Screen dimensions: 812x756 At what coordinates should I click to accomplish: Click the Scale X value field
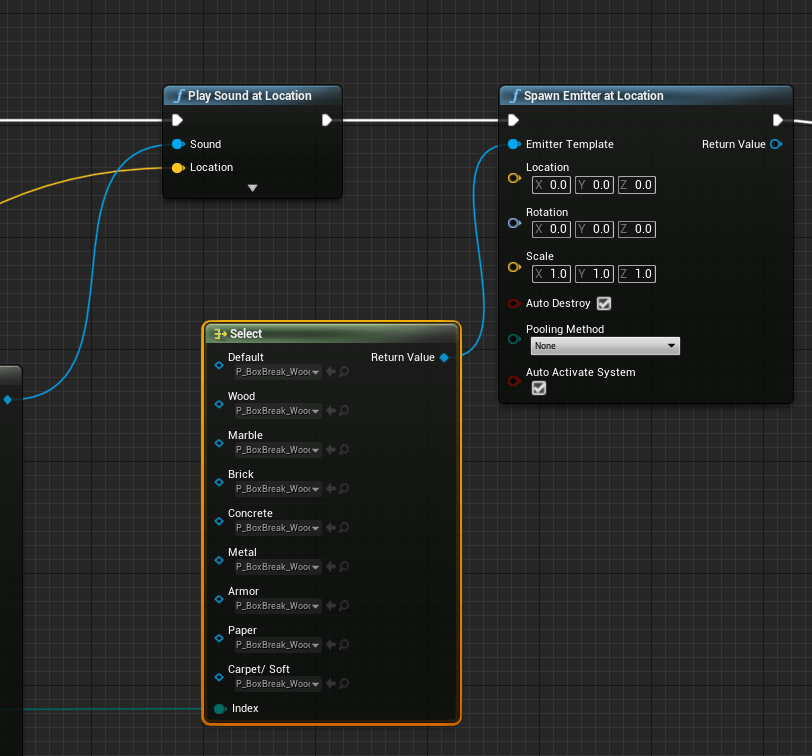pyautogui.click(x=551, y=274)
